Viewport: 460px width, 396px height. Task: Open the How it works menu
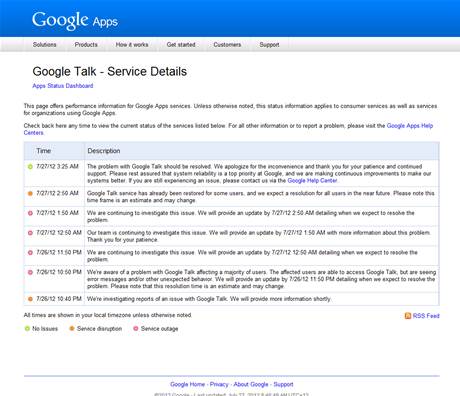[x=132, y=45]
